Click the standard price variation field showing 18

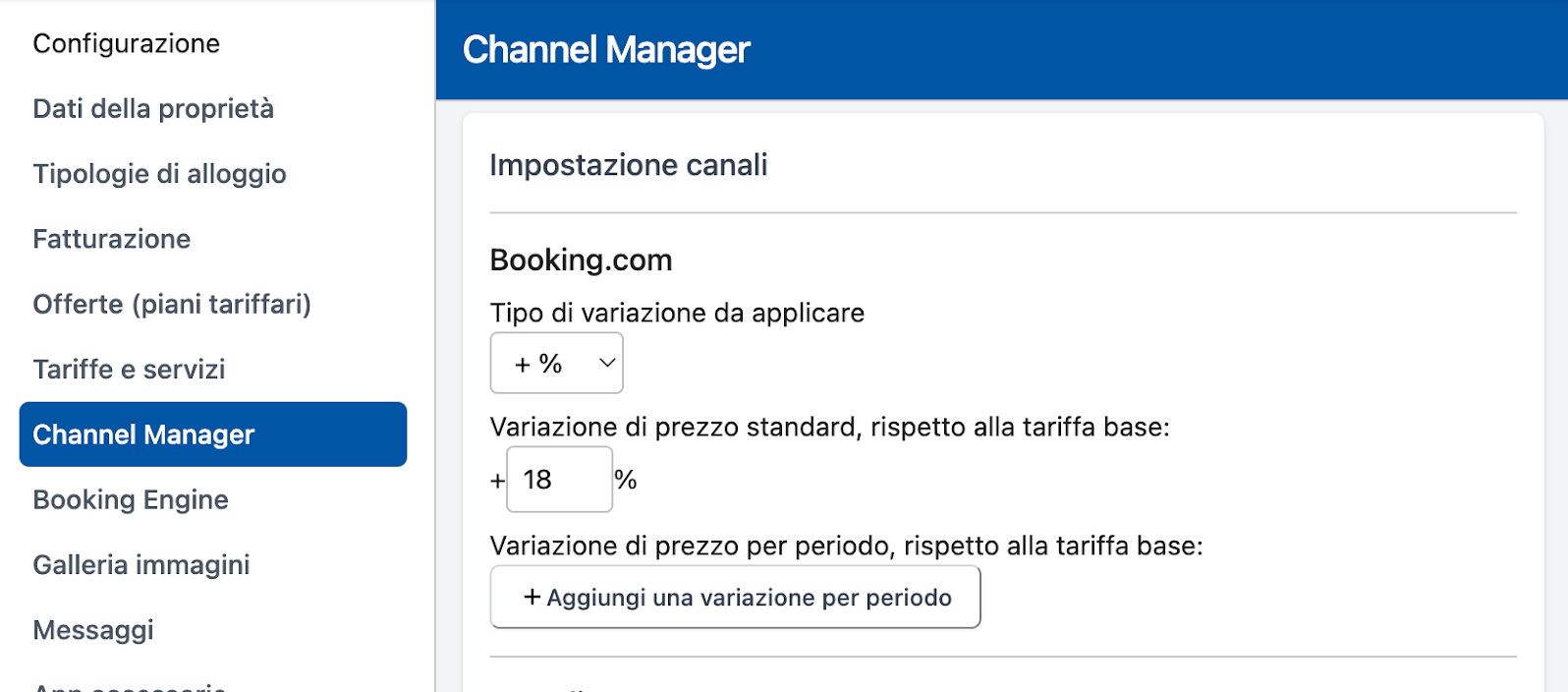coord(558,480)
